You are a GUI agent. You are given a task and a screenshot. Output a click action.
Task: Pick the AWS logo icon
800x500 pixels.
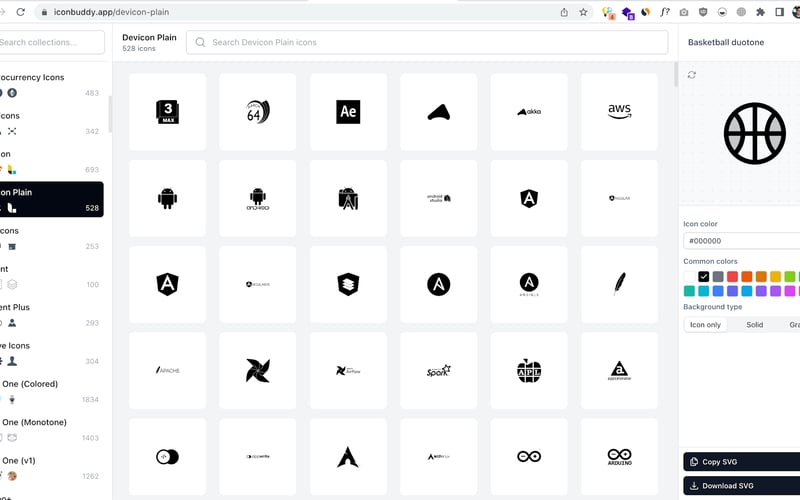tap(619, 112)
